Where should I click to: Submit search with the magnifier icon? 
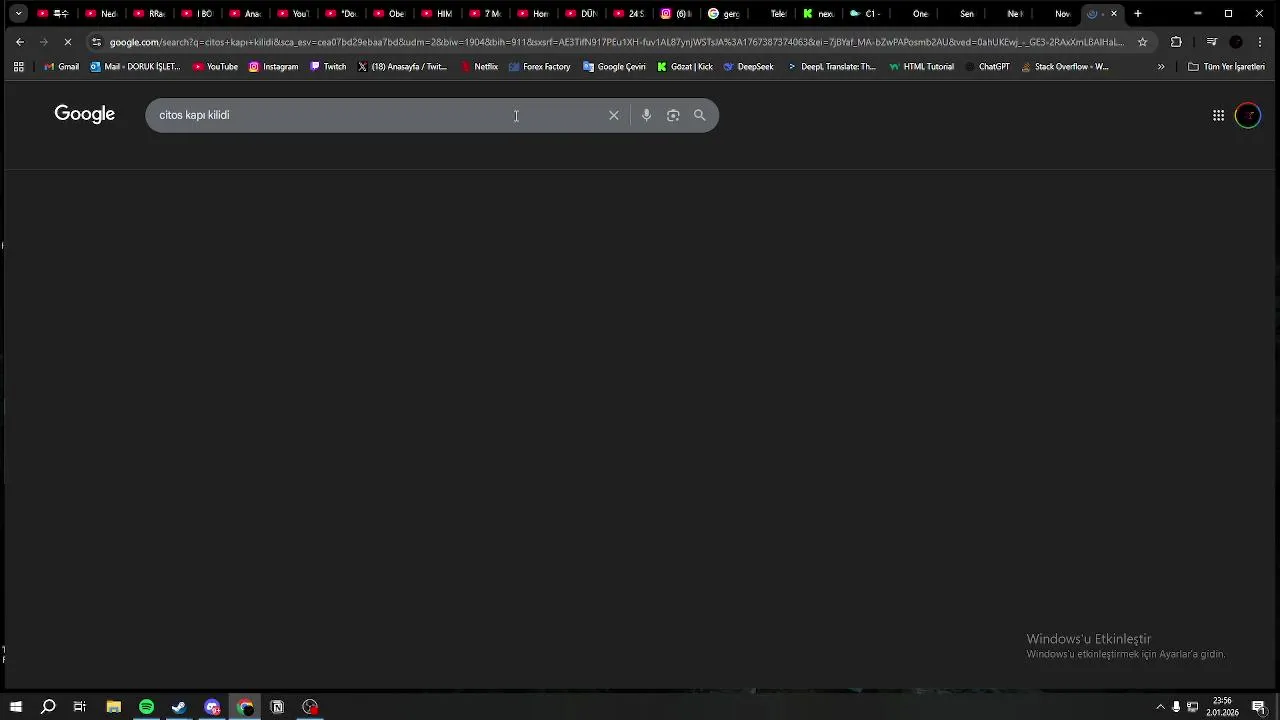click(x=700, y=115)
